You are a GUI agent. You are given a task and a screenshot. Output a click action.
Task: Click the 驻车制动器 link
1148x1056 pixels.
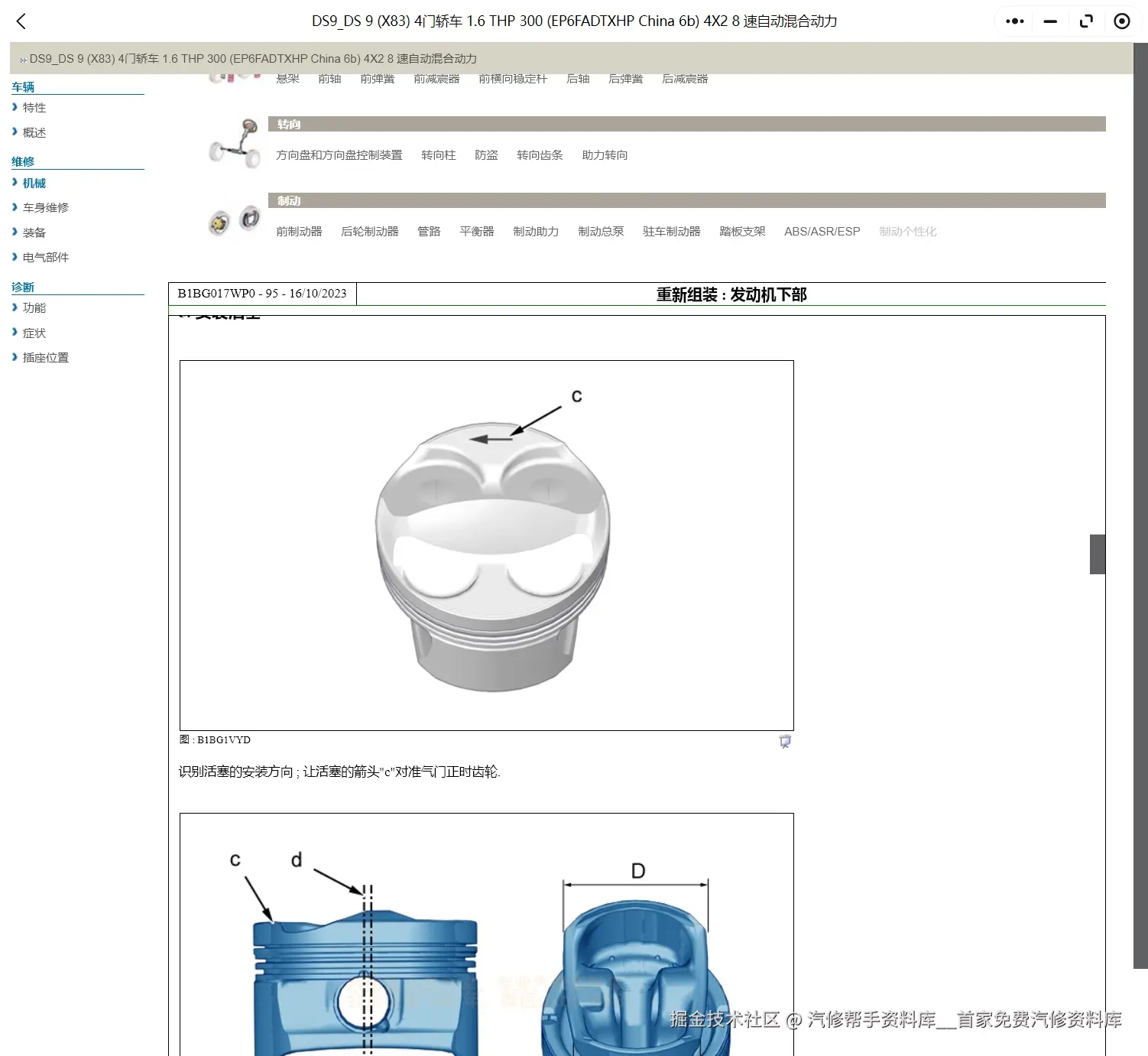pyautogui.click(x=671, y=231)
